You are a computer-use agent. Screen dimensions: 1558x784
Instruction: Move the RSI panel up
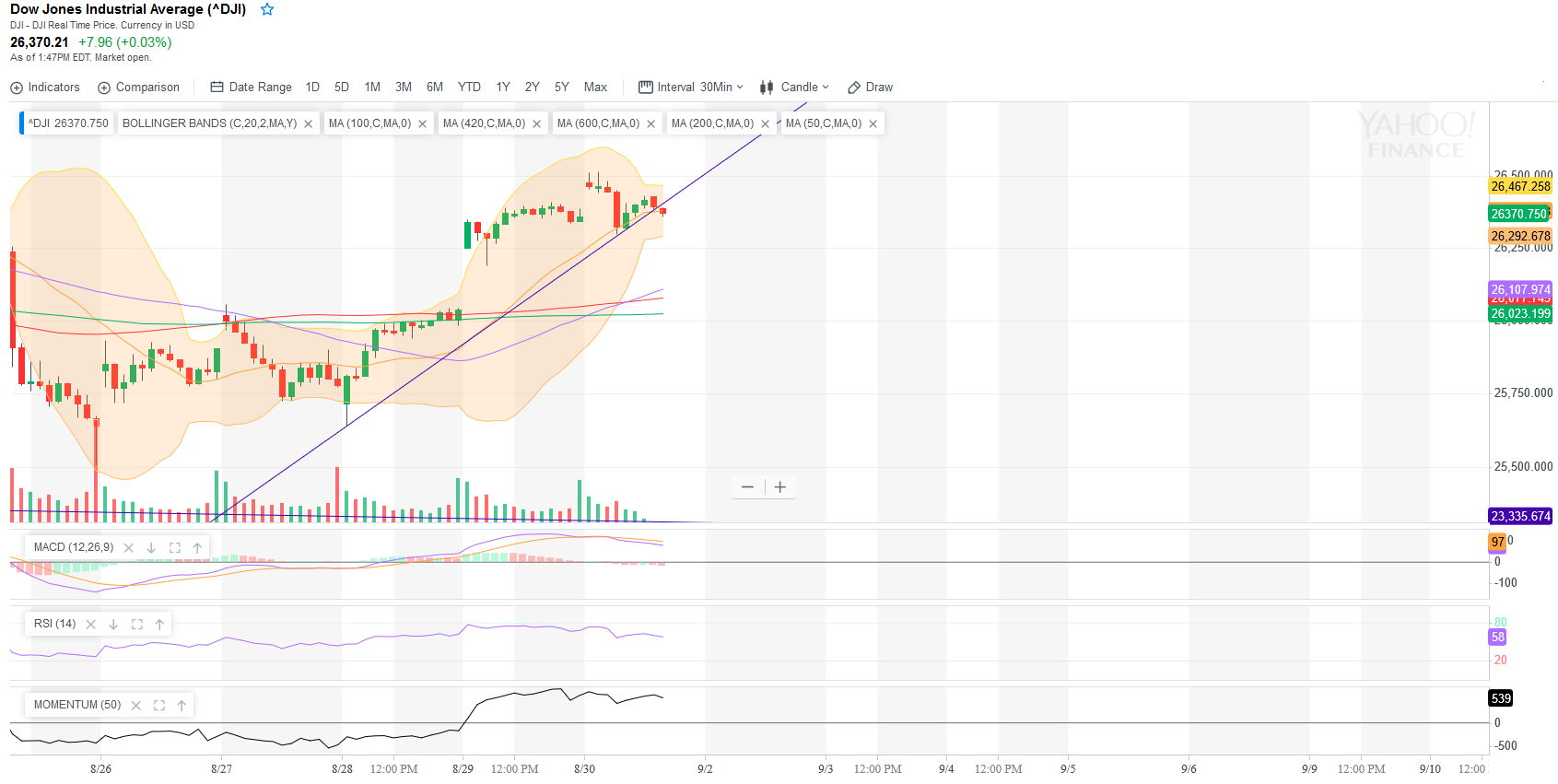tap(159, 625)
